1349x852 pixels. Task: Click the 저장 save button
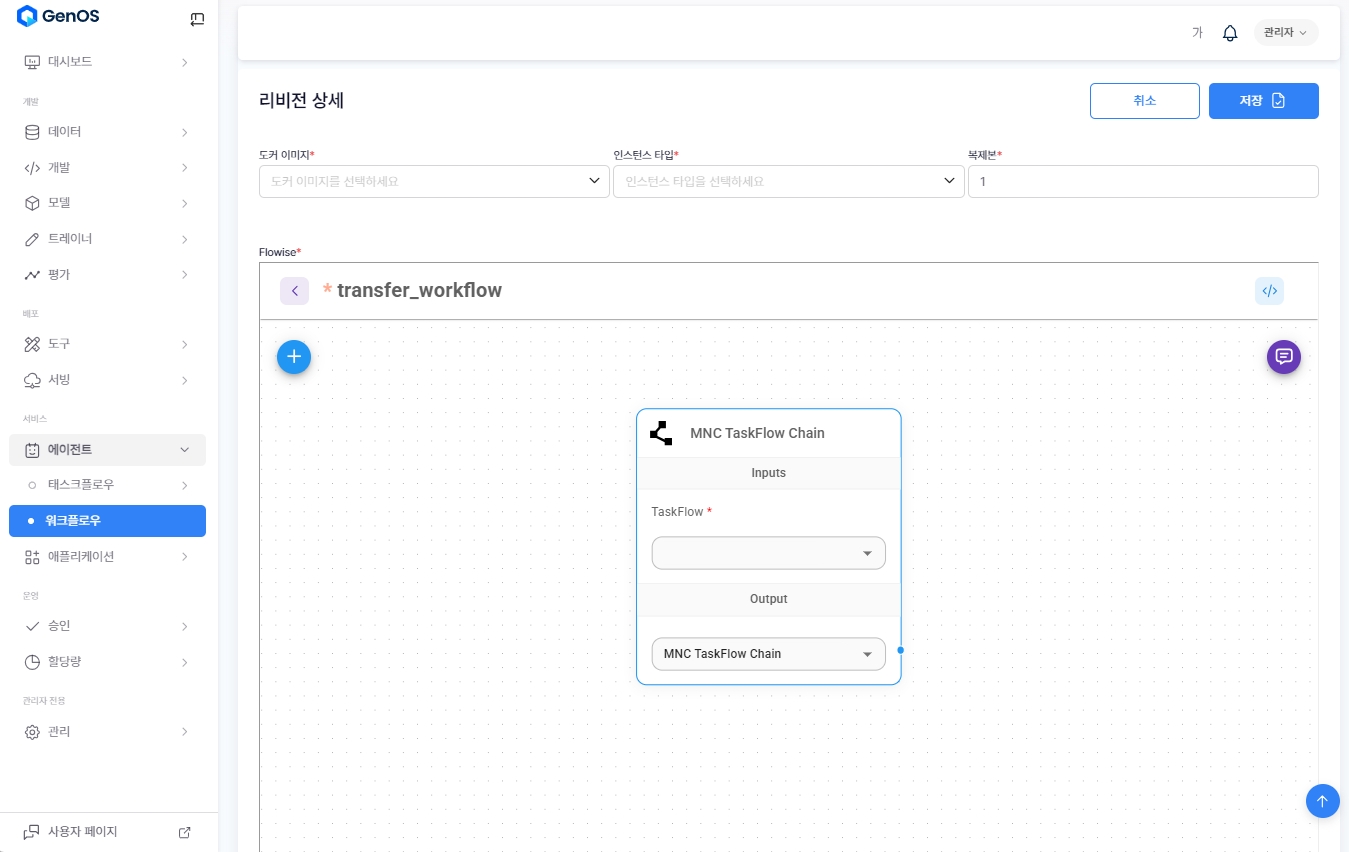click(x=1263, y=101)
